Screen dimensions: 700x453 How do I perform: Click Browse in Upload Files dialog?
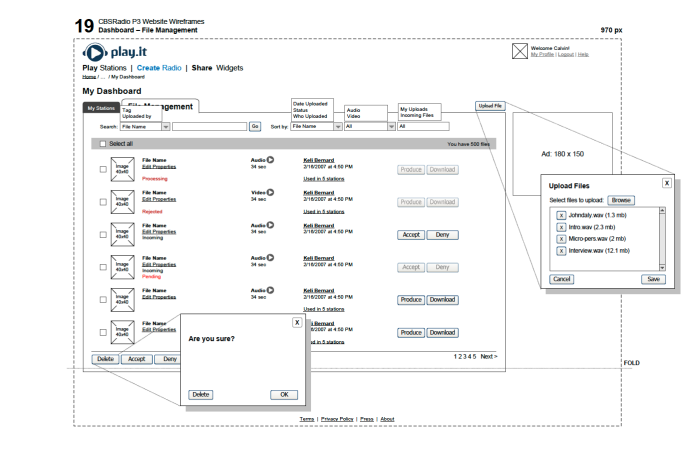coord(621,200)
